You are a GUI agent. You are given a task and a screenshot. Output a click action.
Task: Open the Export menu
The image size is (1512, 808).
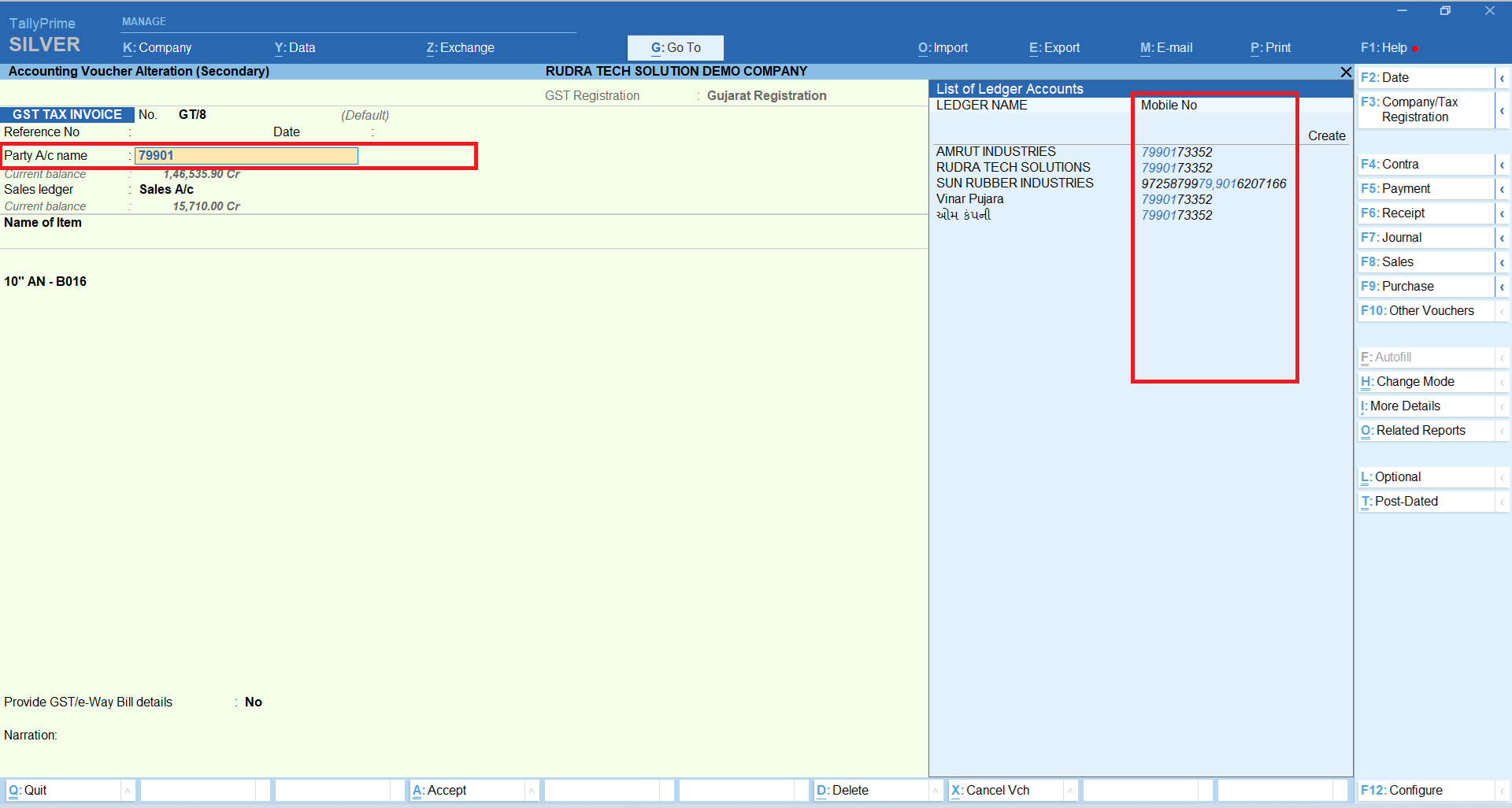point(1054,48)
